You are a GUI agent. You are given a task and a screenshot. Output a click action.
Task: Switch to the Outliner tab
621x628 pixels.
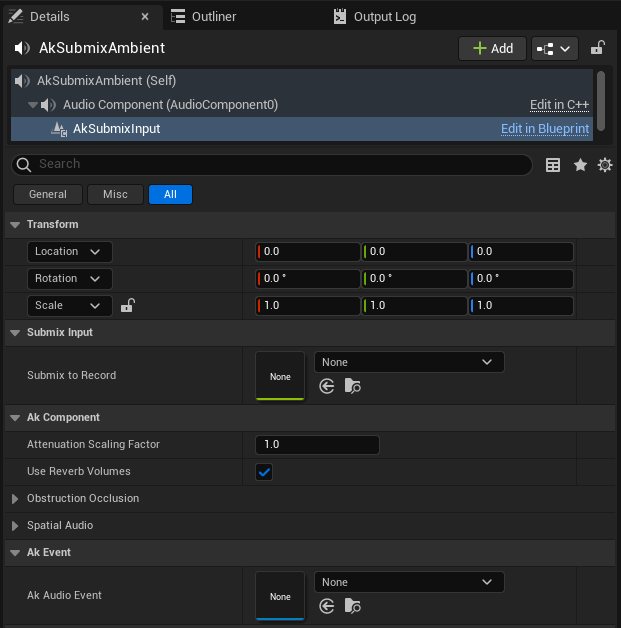point(204,17)
